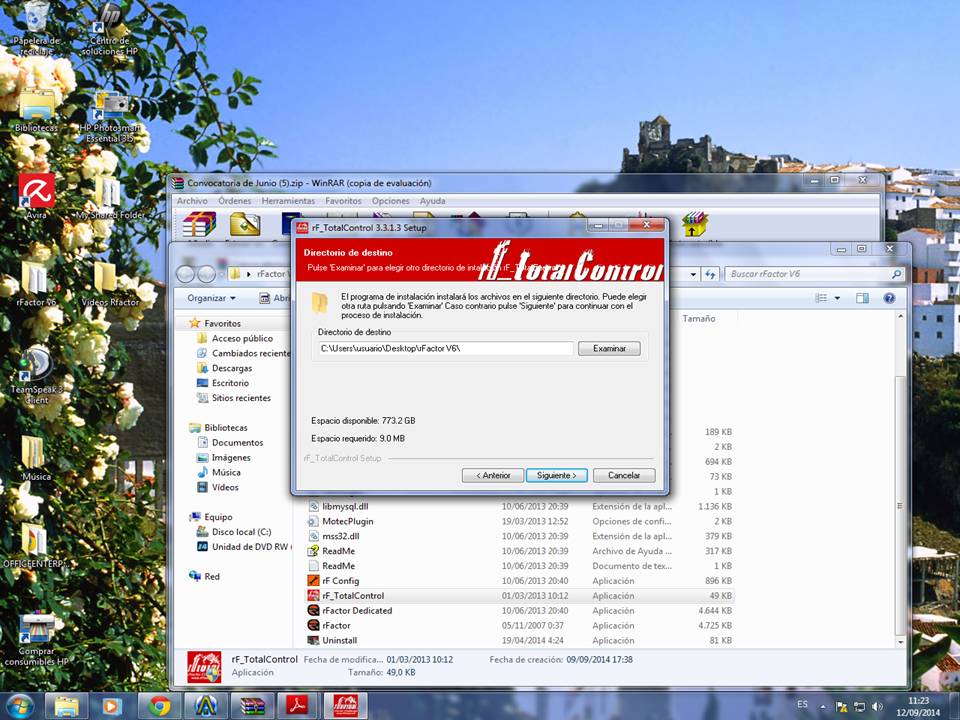
Task: Open Opciones menu in WinRAR
Action: point(391,201)
